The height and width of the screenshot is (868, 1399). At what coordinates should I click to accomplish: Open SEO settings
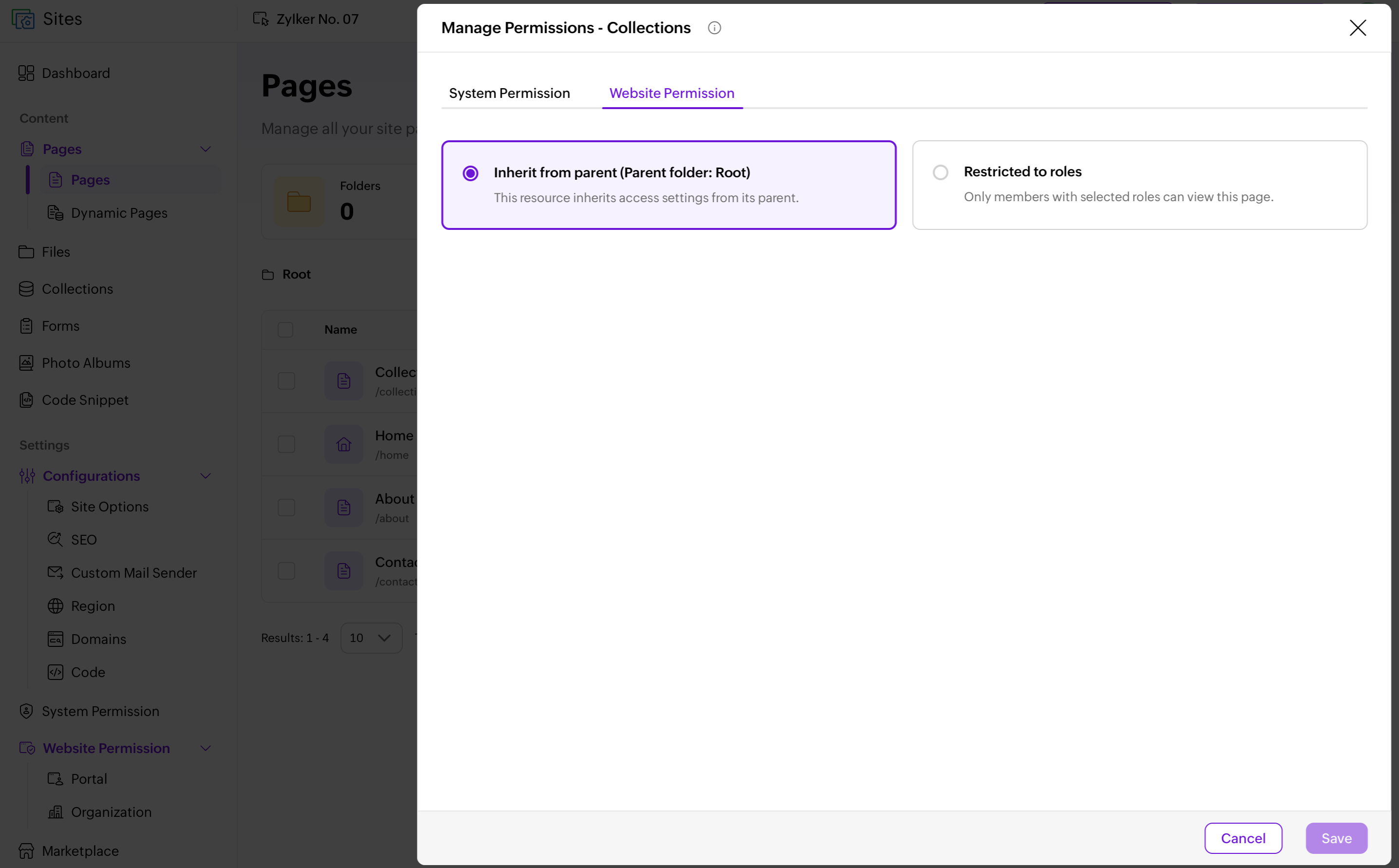click(72, 540)
